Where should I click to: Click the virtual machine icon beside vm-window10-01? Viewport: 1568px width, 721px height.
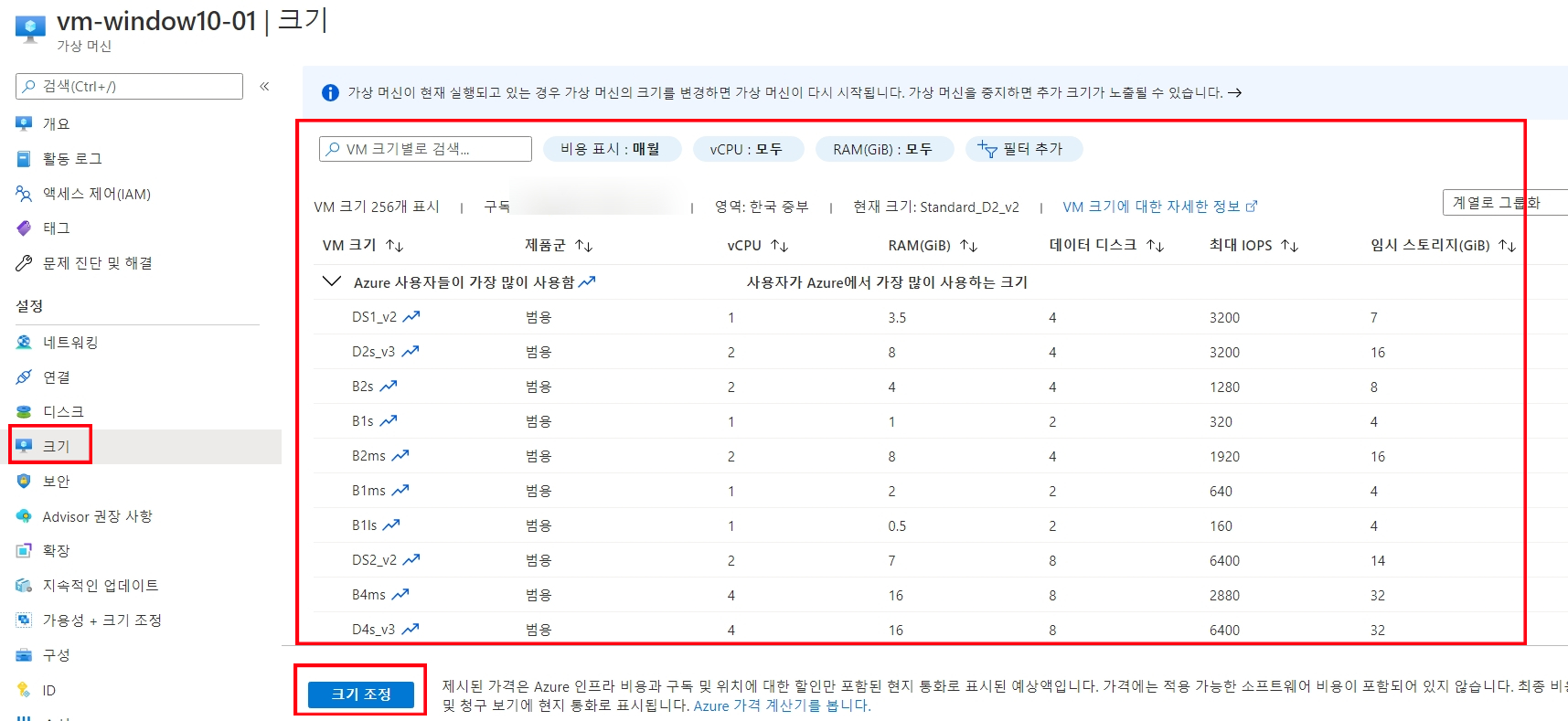30,28
